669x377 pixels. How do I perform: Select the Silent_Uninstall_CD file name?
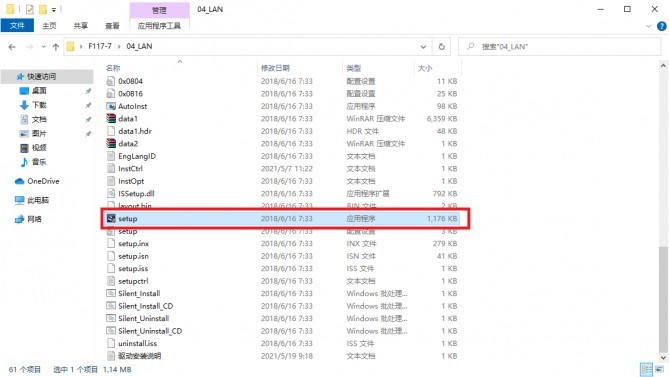(150, 331)
